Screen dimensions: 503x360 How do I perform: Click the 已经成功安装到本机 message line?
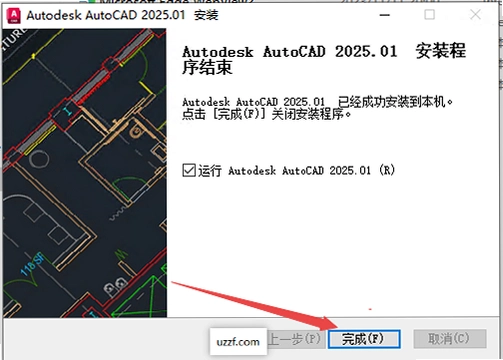pyautogui.click(x=317, y=102)
